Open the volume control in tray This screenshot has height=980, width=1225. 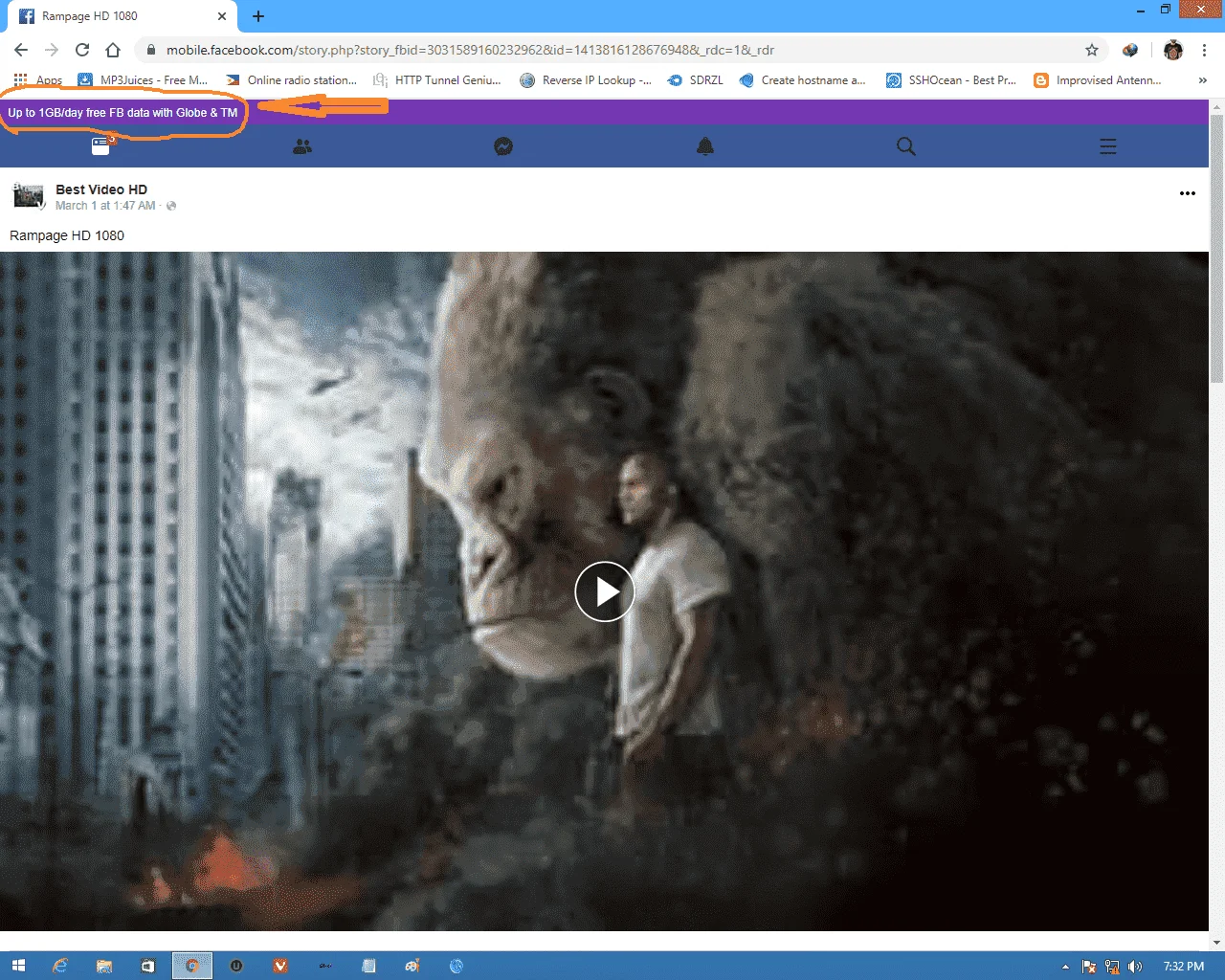[x=1135, y=967]
